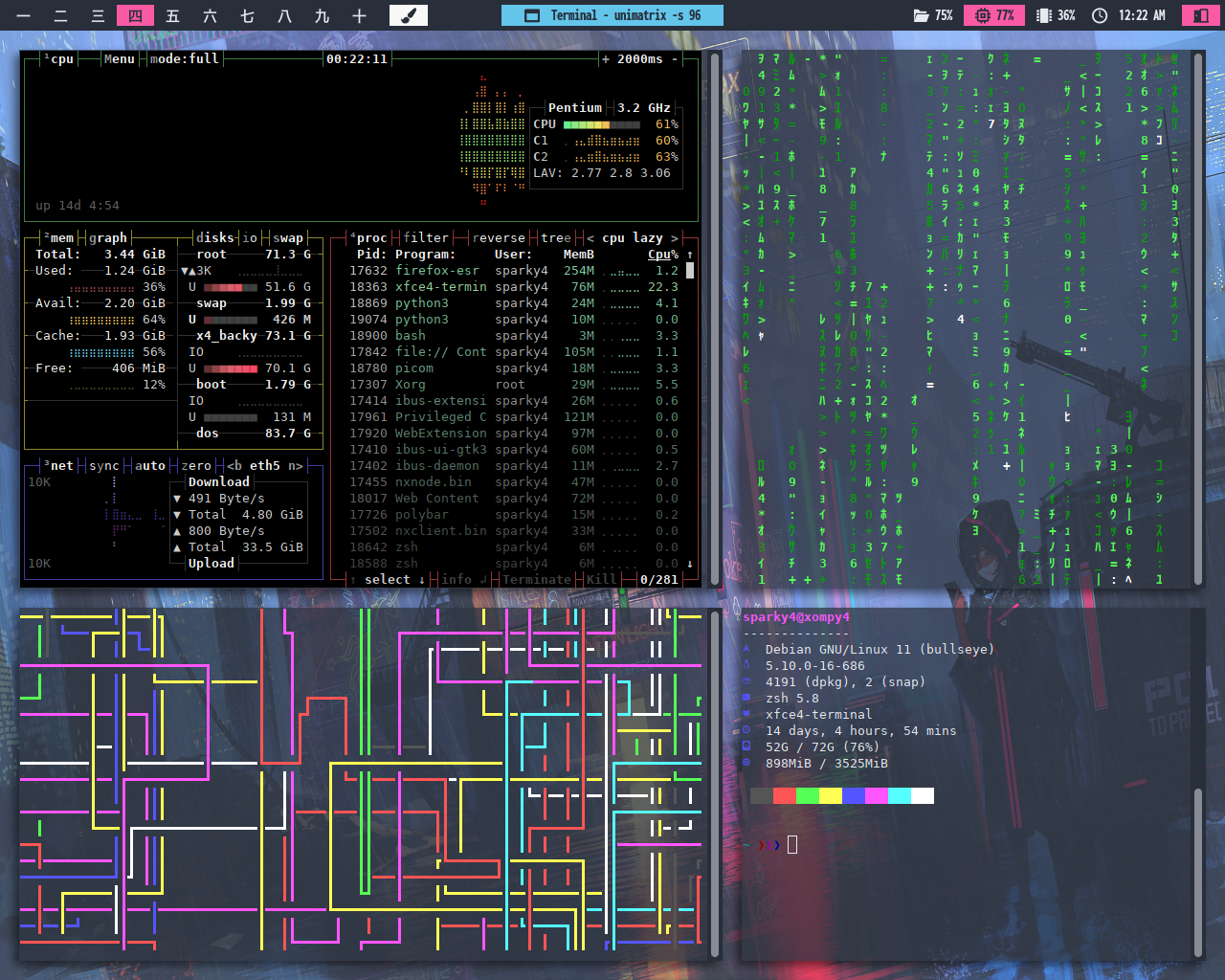Click the CPU chip icon showing 77%

click(982, 15)
